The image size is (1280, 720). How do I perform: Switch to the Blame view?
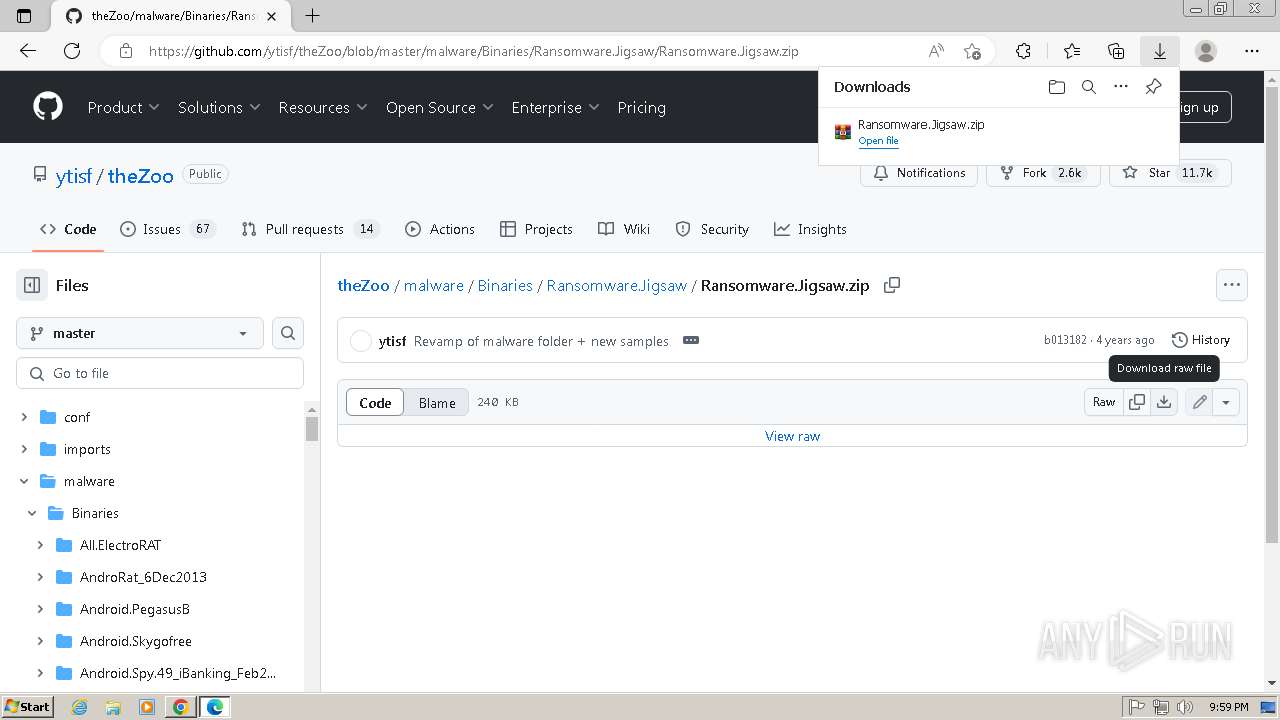(437, 402)
